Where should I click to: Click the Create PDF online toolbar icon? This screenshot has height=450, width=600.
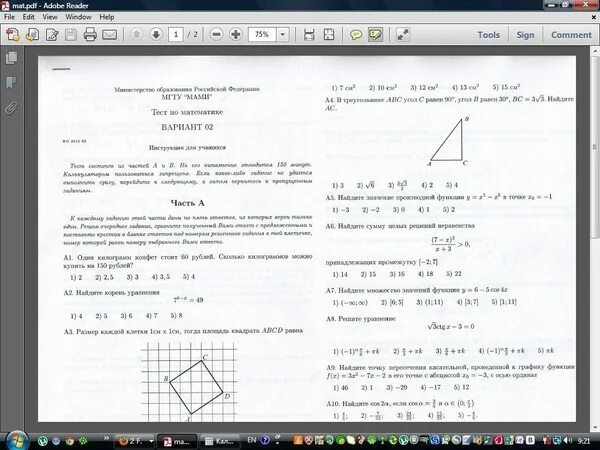13,35
